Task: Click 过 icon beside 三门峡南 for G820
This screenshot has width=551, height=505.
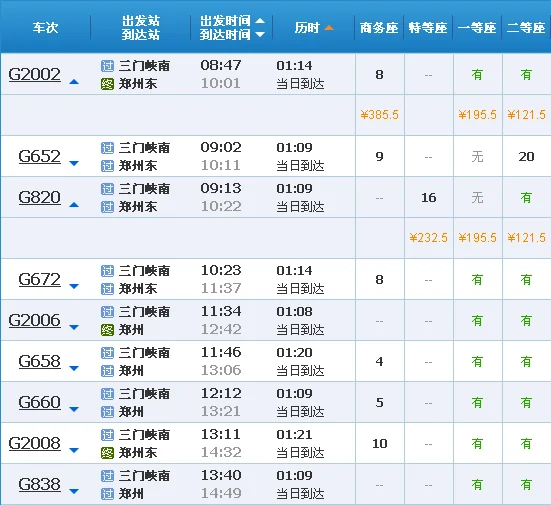Action: coord(108,189)
